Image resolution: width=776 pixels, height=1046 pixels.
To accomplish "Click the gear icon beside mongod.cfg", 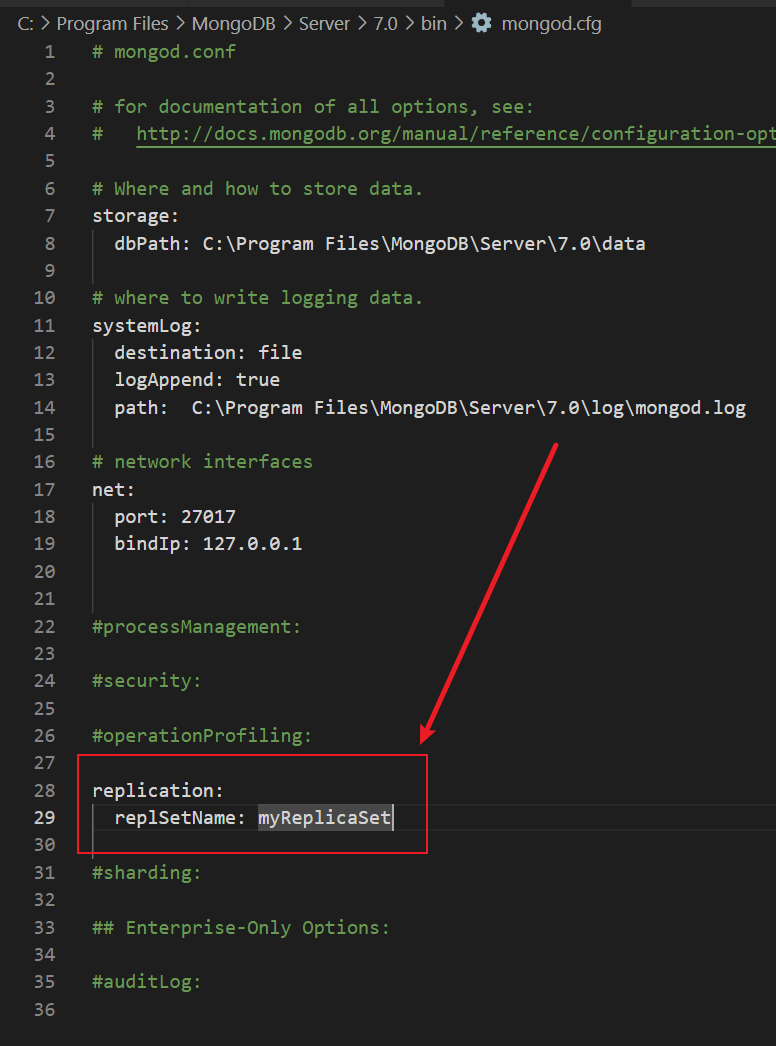I will coord(481,23).
